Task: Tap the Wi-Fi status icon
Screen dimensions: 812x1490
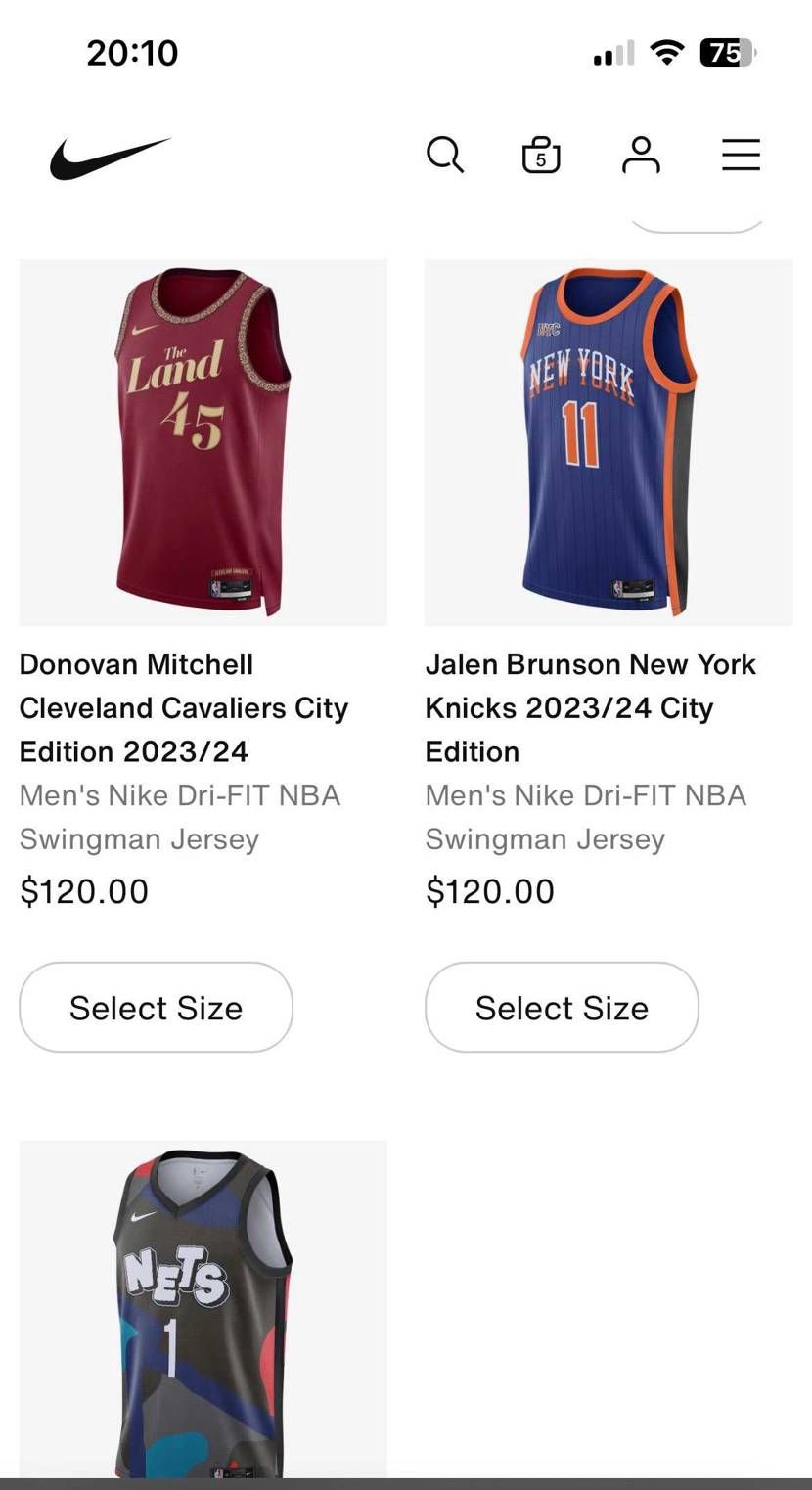Action: 667,53
